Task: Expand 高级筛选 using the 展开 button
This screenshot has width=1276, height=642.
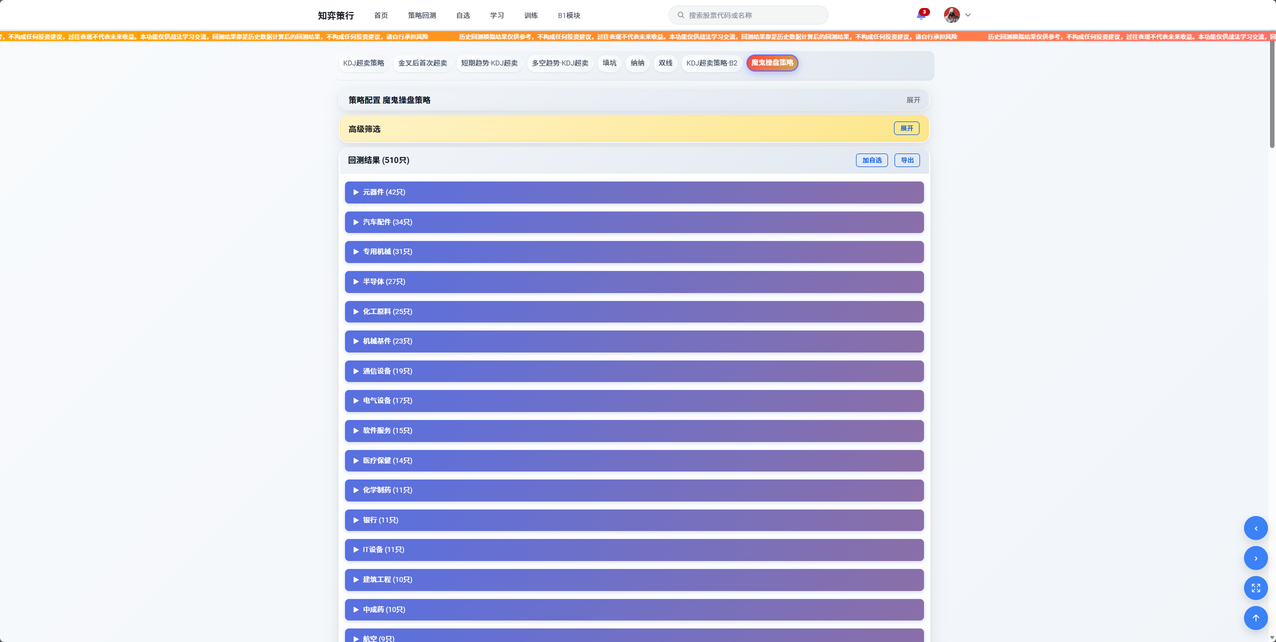Action: pos(906,128)
